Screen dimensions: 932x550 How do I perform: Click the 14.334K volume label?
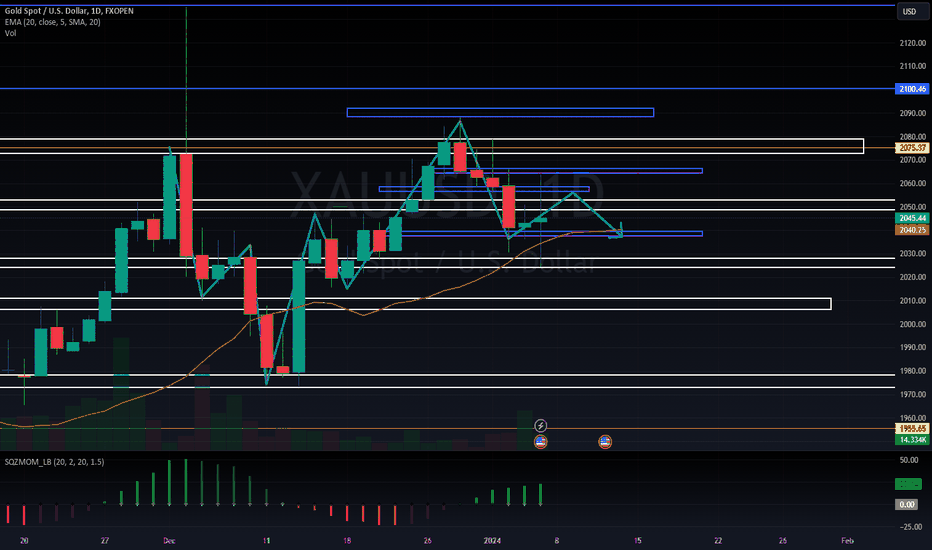pyautogui.click(x=912, y=440)
